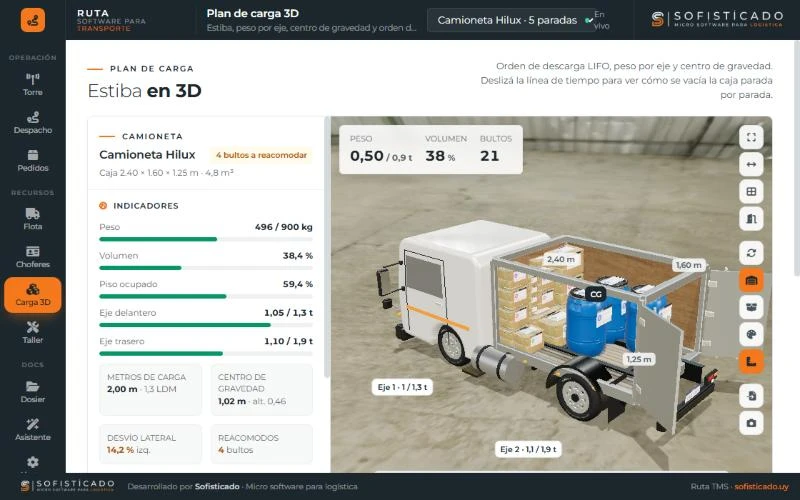Click the Desvío lateral card
The width and height of the screenshot is (800, 500).
click(x=151, y=444)
